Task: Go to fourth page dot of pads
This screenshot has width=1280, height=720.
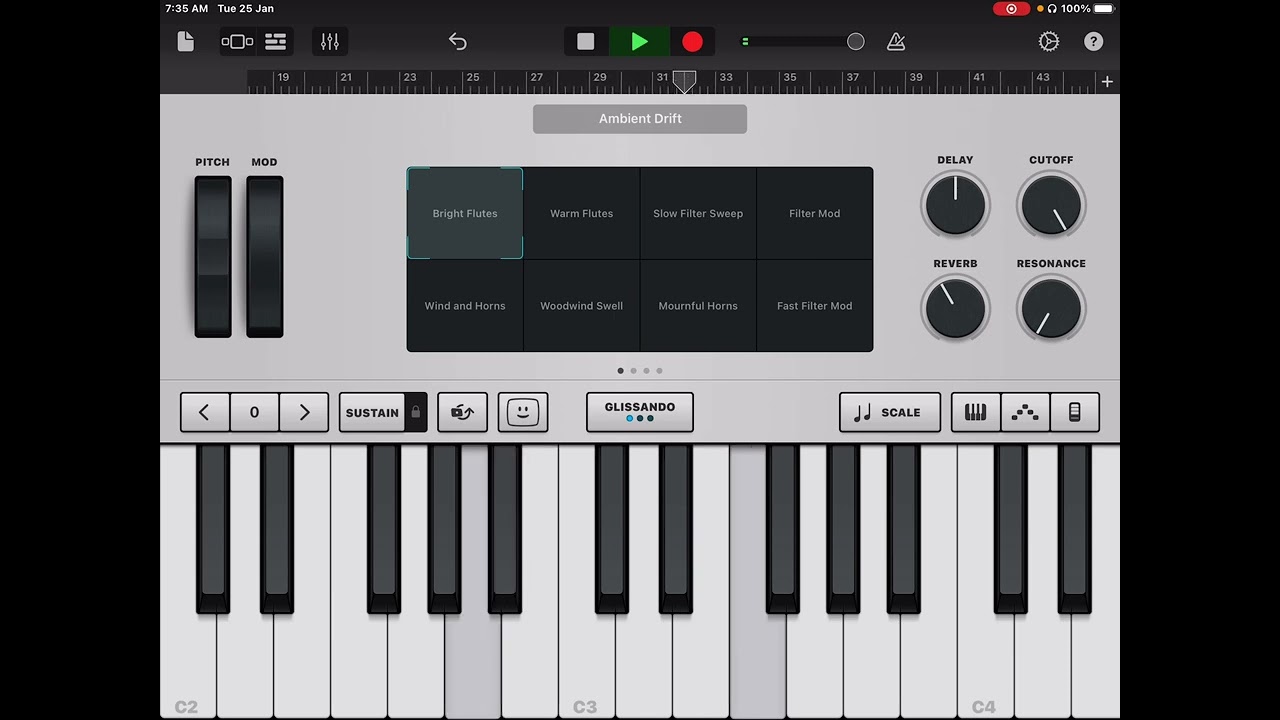Action: (659, 371)
